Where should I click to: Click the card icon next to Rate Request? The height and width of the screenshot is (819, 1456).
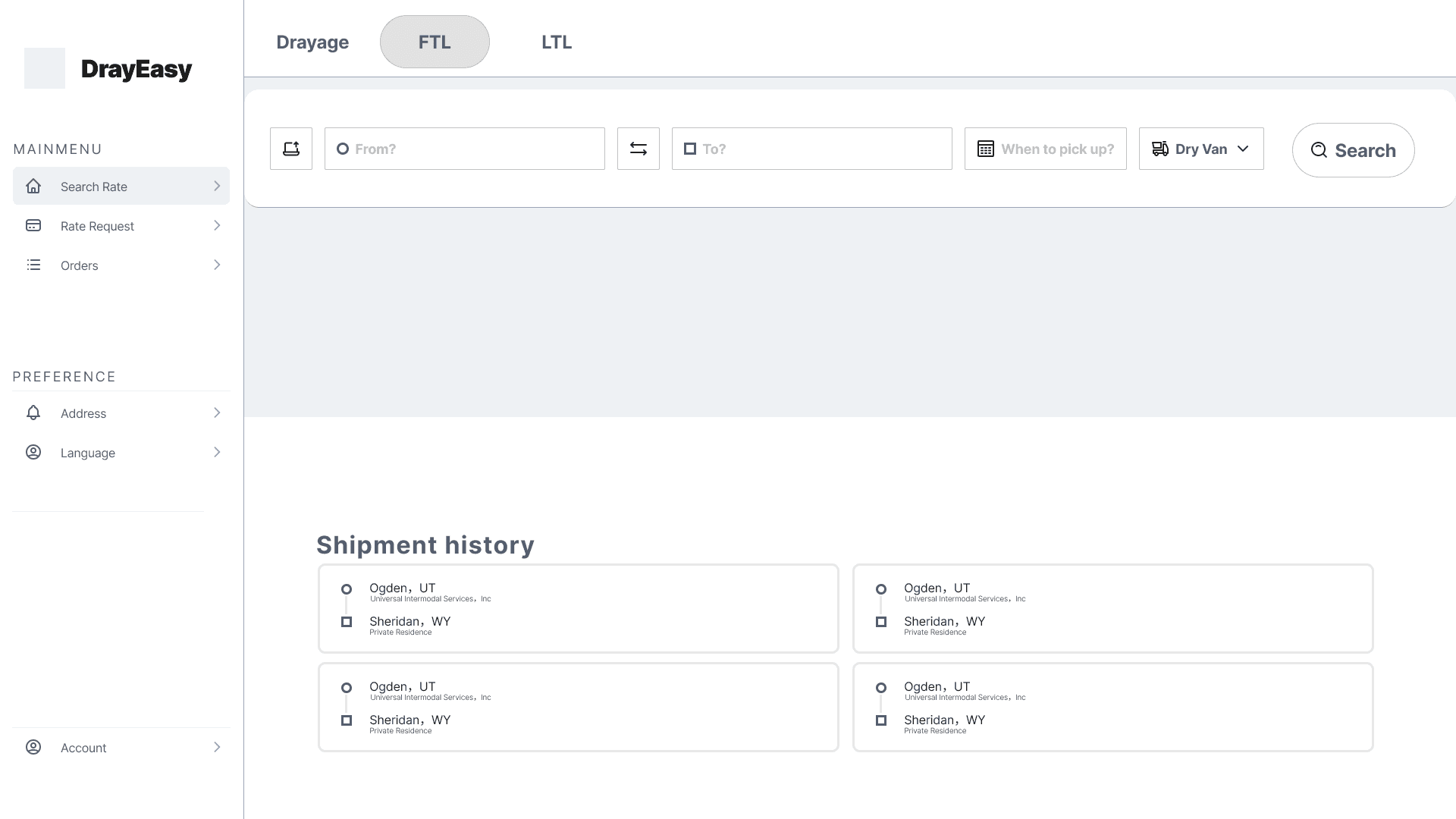tap(33, 226)
